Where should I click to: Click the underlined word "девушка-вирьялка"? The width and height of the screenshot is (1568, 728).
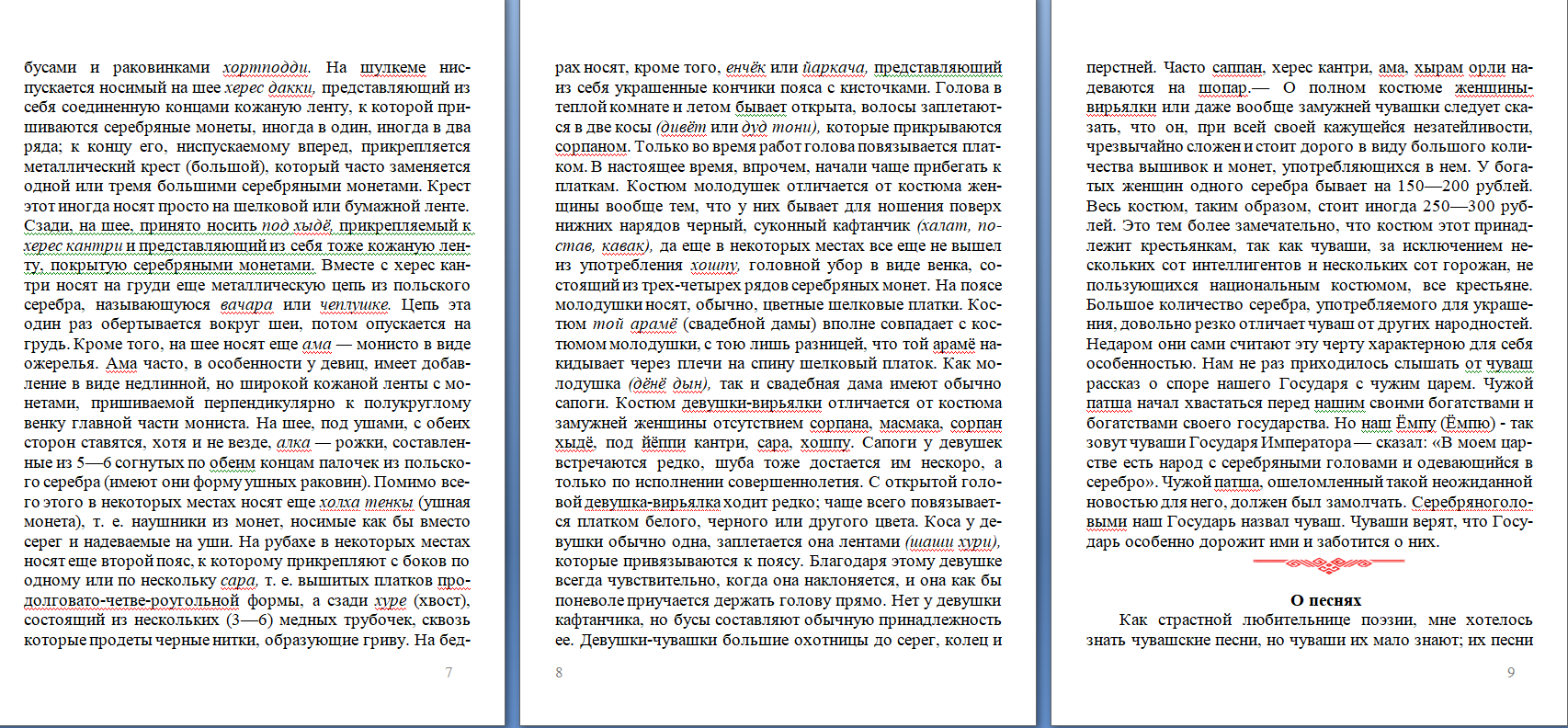pyautogui.click(x=653, y=502)
